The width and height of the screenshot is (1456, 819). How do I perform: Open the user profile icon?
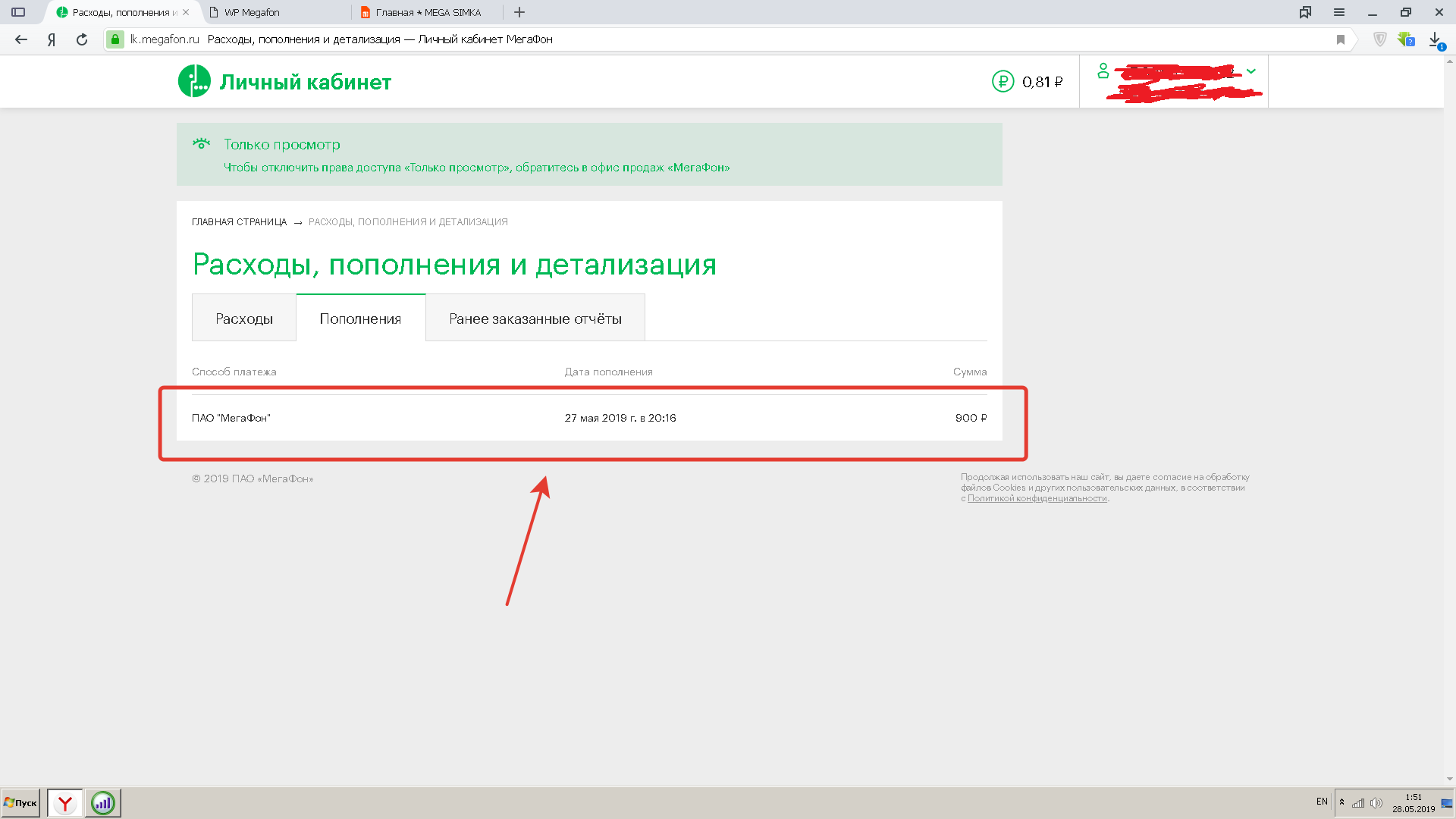[1103, 71]
